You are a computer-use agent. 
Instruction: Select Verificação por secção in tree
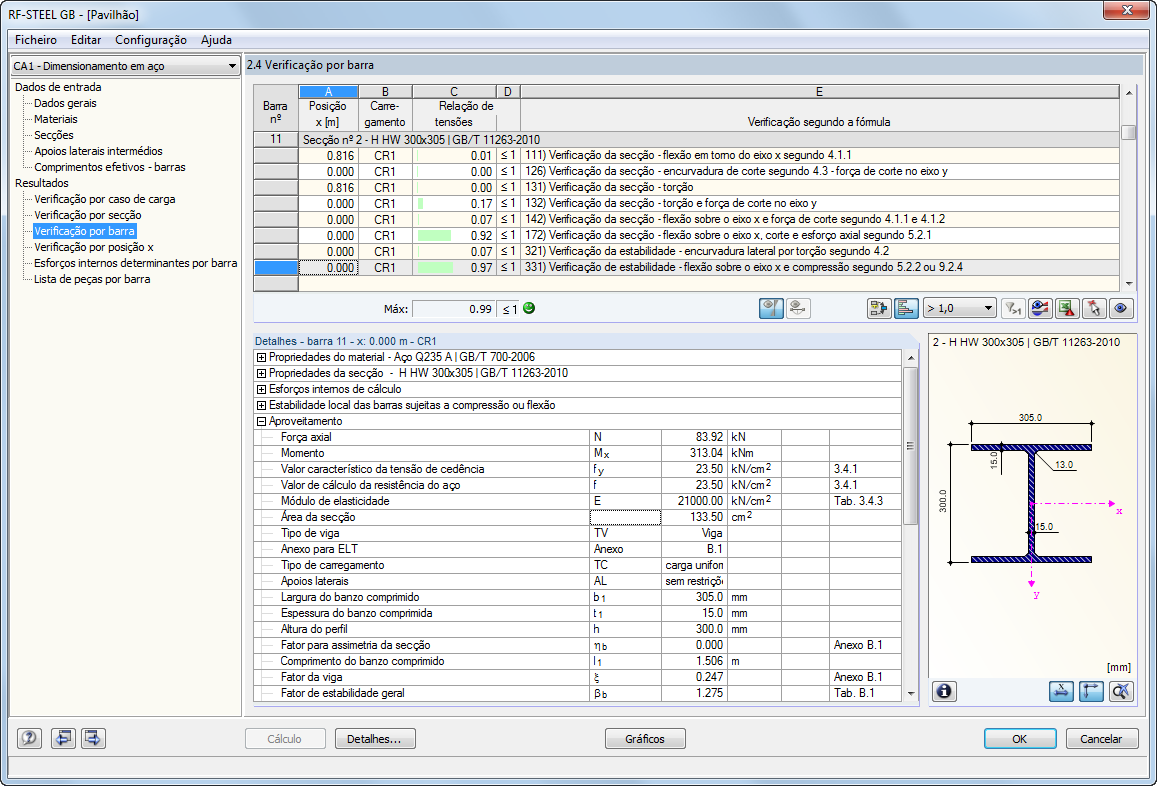point(87,215)
